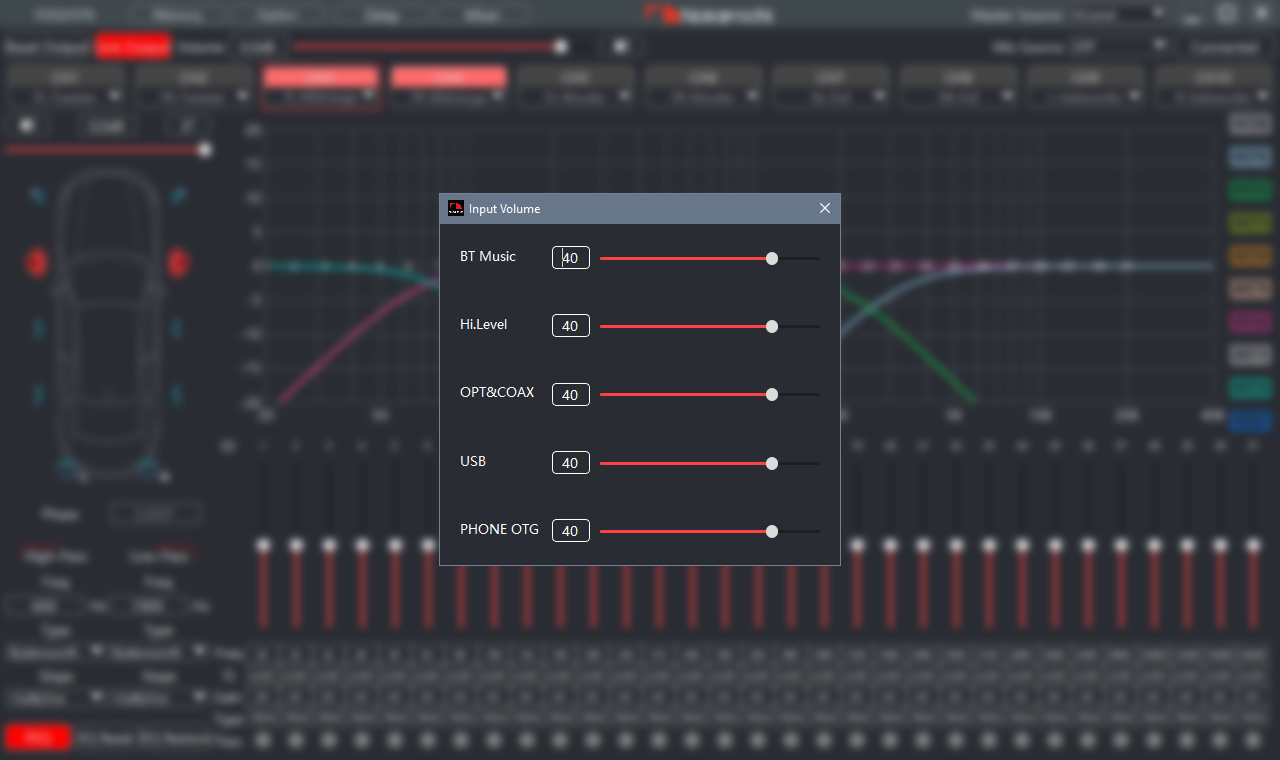
Task: Click the PHONE OTG volume number box
Action: (571, 531)
